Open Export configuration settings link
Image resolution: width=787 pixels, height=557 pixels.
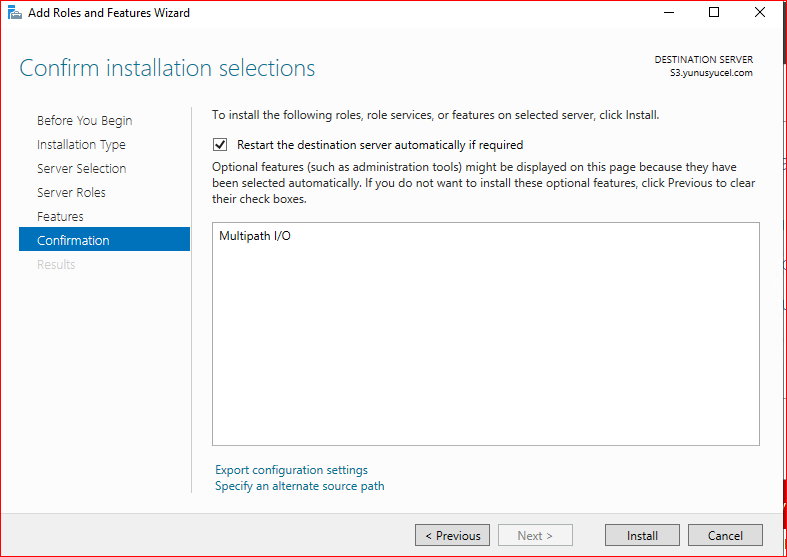291,470
